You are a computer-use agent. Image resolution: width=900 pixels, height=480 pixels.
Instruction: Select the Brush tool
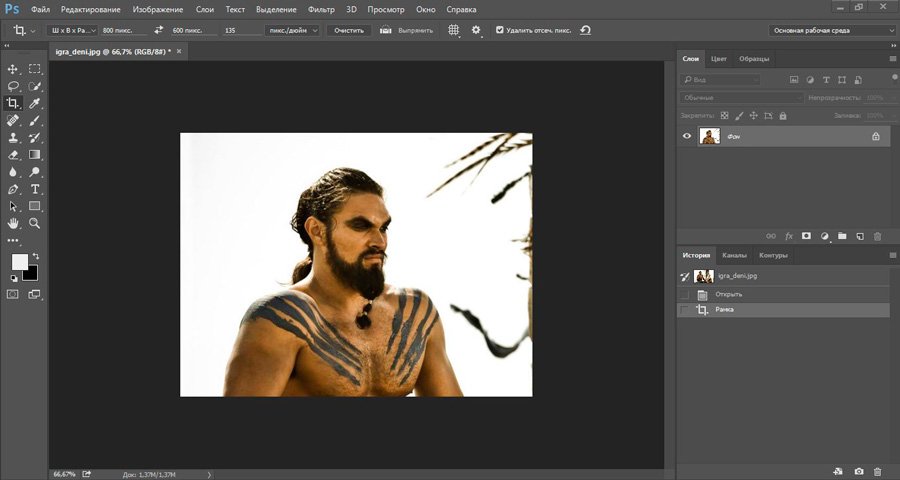[x=34, y=121]
